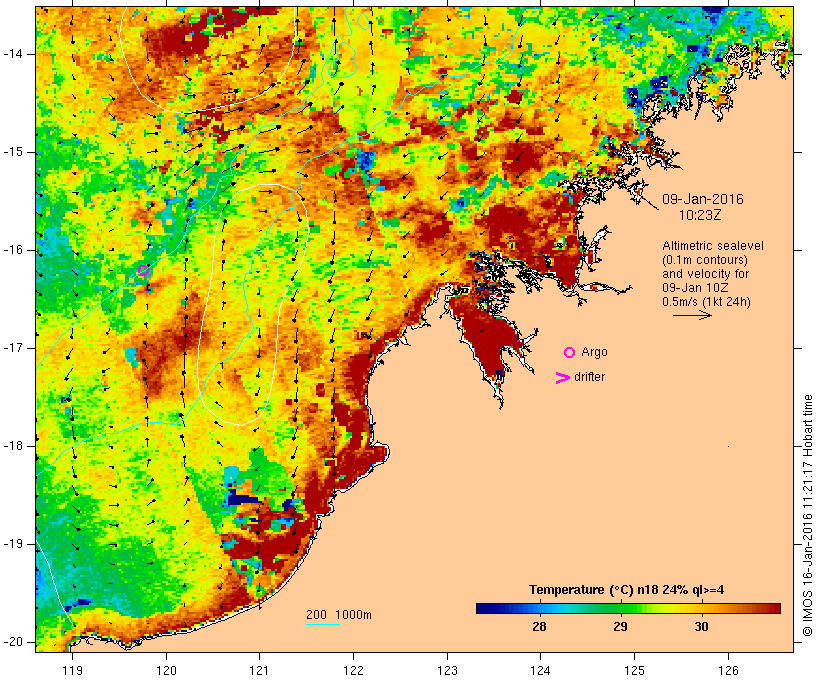
Task: Click latitude axis label "-15"
Action: [13, 152]
